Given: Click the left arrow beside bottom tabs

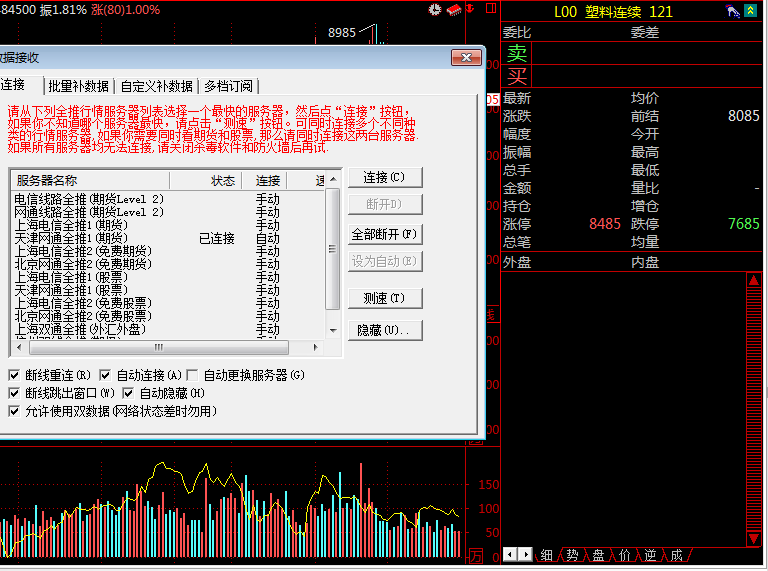Looking at the screenshot, I should click(x=510, y=554).
